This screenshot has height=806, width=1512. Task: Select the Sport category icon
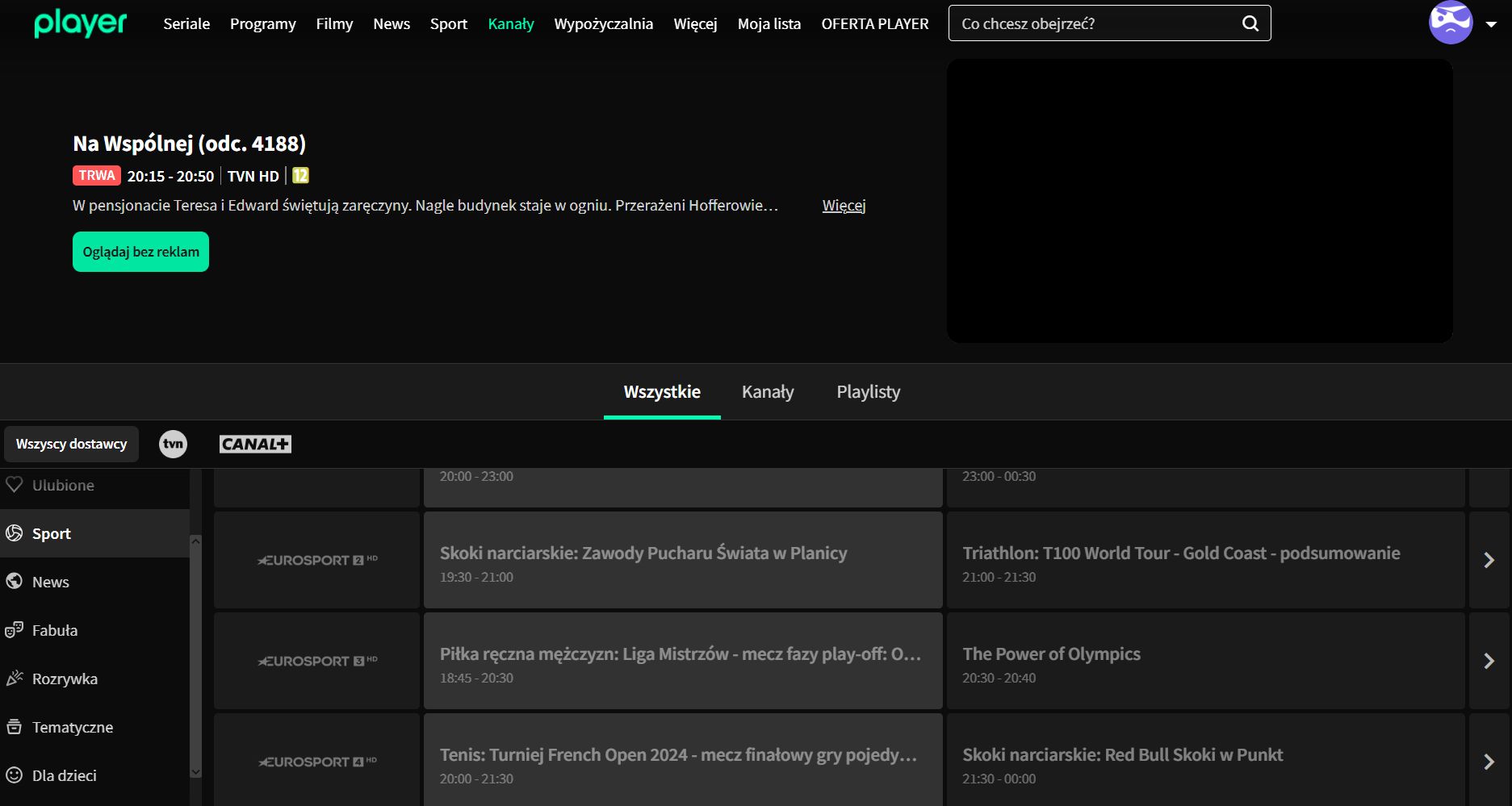tap(15, 533)
